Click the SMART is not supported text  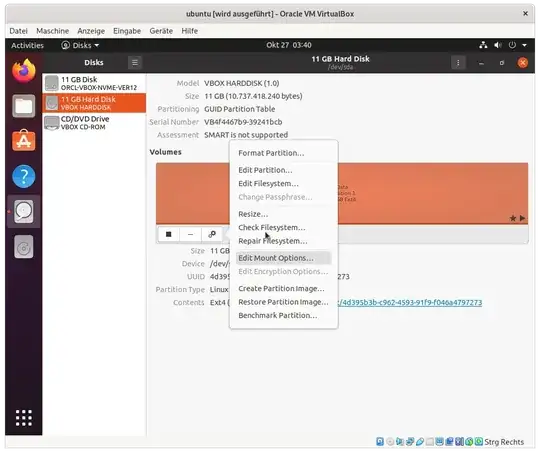(x=246, y=135)
